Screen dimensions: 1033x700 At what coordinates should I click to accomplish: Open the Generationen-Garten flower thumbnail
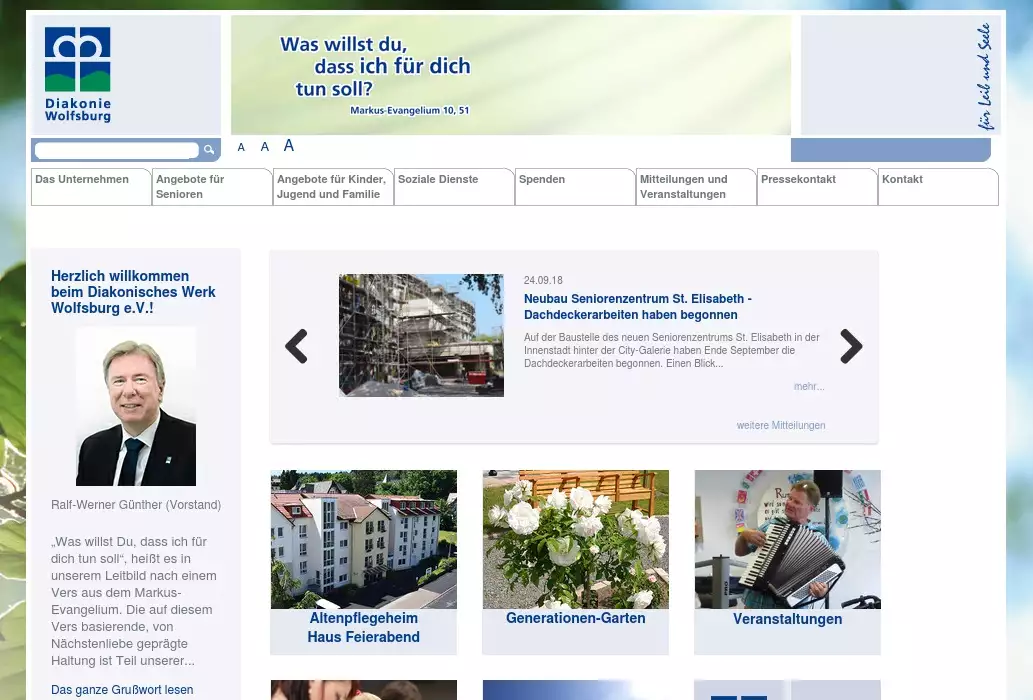tap(575, 539)
